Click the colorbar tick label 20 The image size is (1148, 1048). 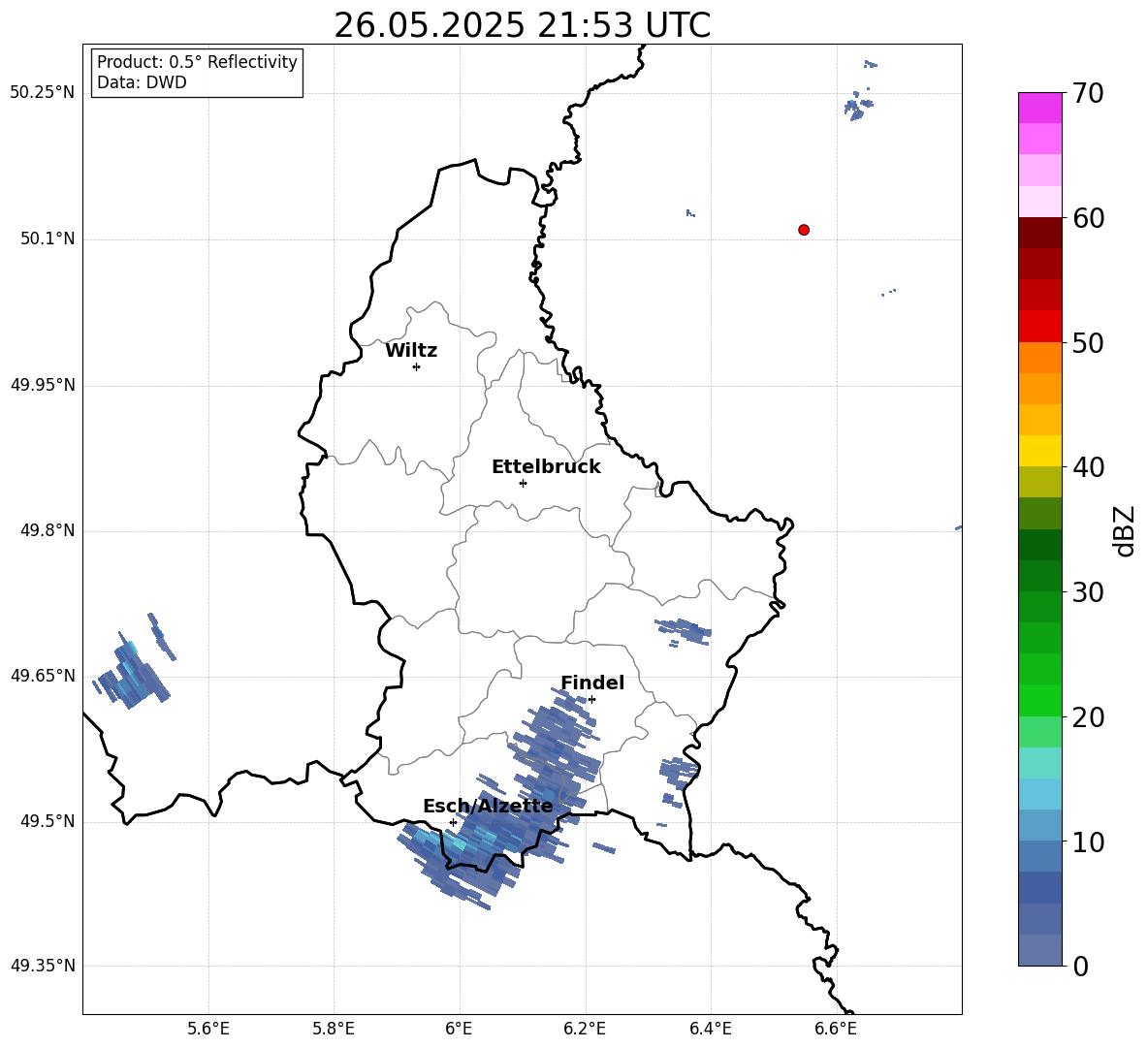pos(1088,717)
